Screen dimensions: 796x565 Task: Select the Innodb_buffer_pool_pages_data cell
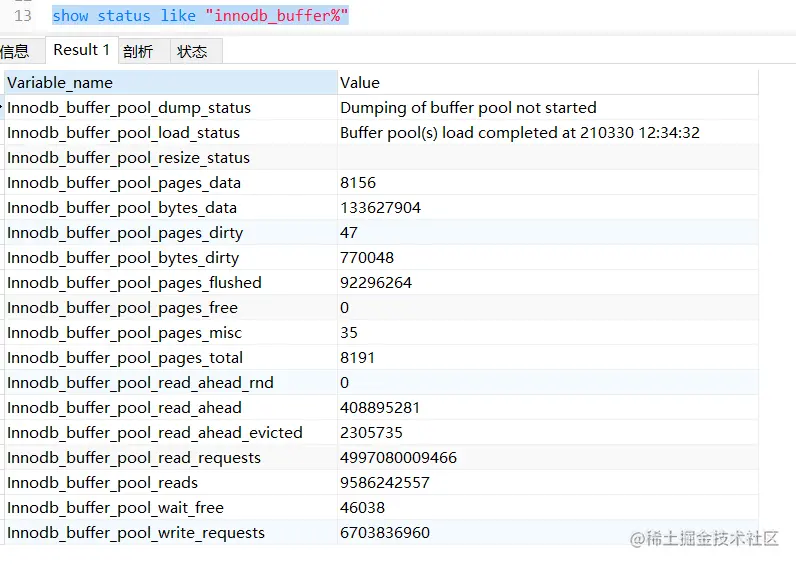point(171,183)
